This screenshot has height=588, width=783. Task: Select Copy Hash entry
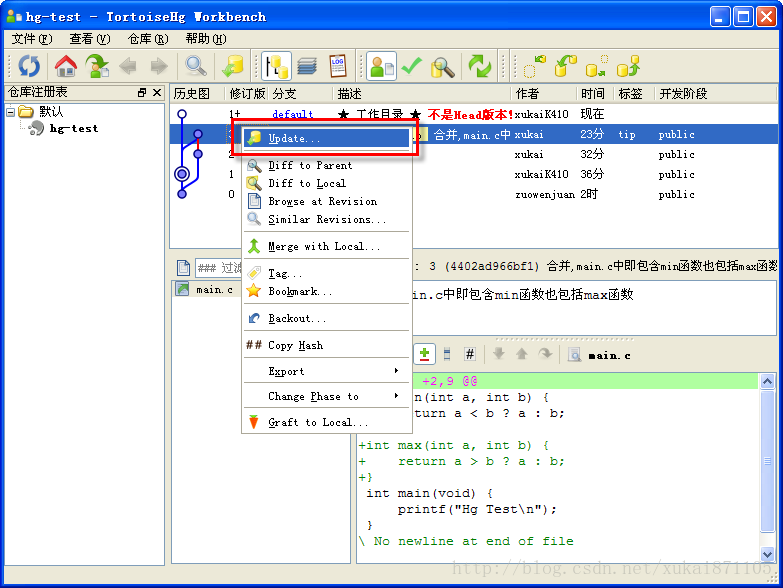pyautogui.click(x=327, y=345)
